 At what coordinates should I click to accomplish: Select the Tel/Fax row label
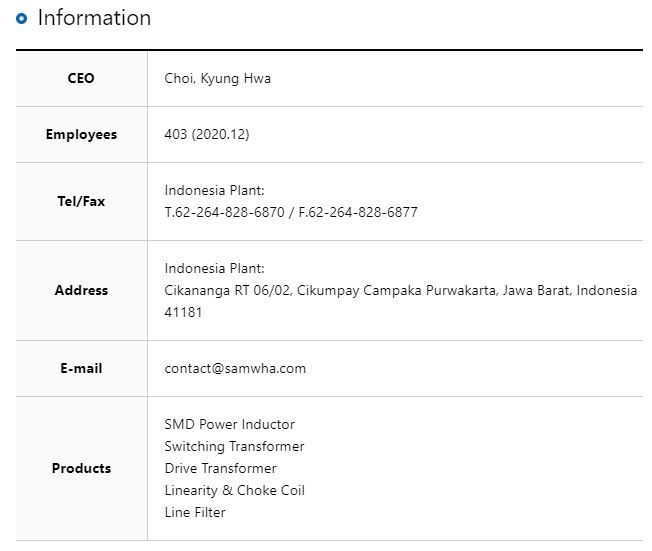point(81,201)
